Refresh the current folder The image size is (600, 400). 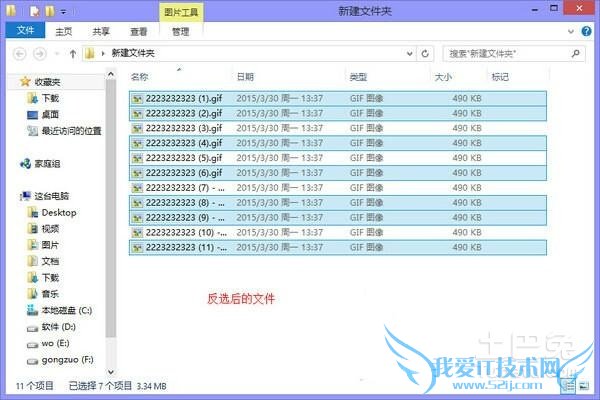pyautogui.click(x=425, y=54)
